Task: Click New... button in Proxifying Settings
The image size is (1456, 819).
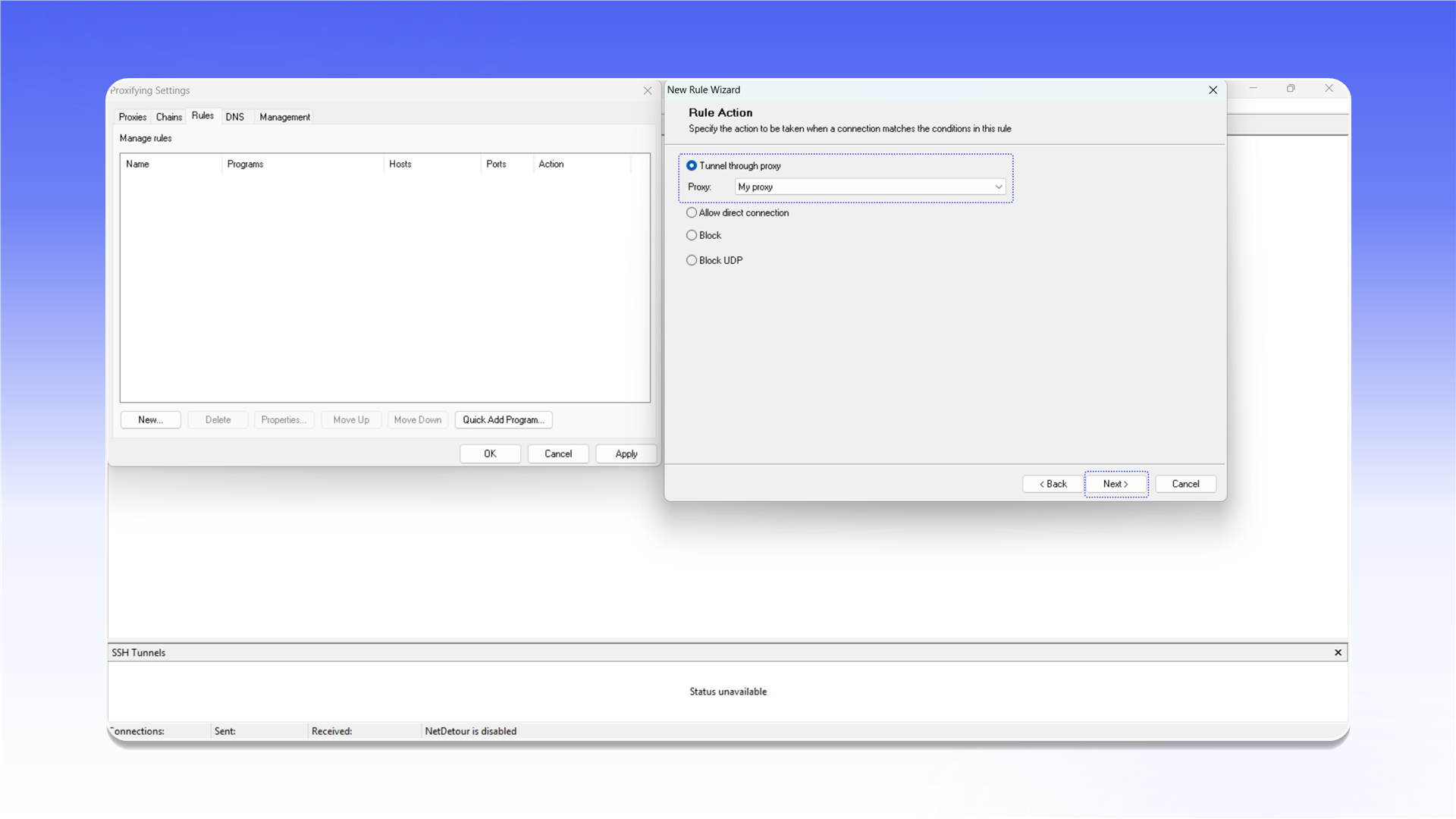Action: click(150, 420)
